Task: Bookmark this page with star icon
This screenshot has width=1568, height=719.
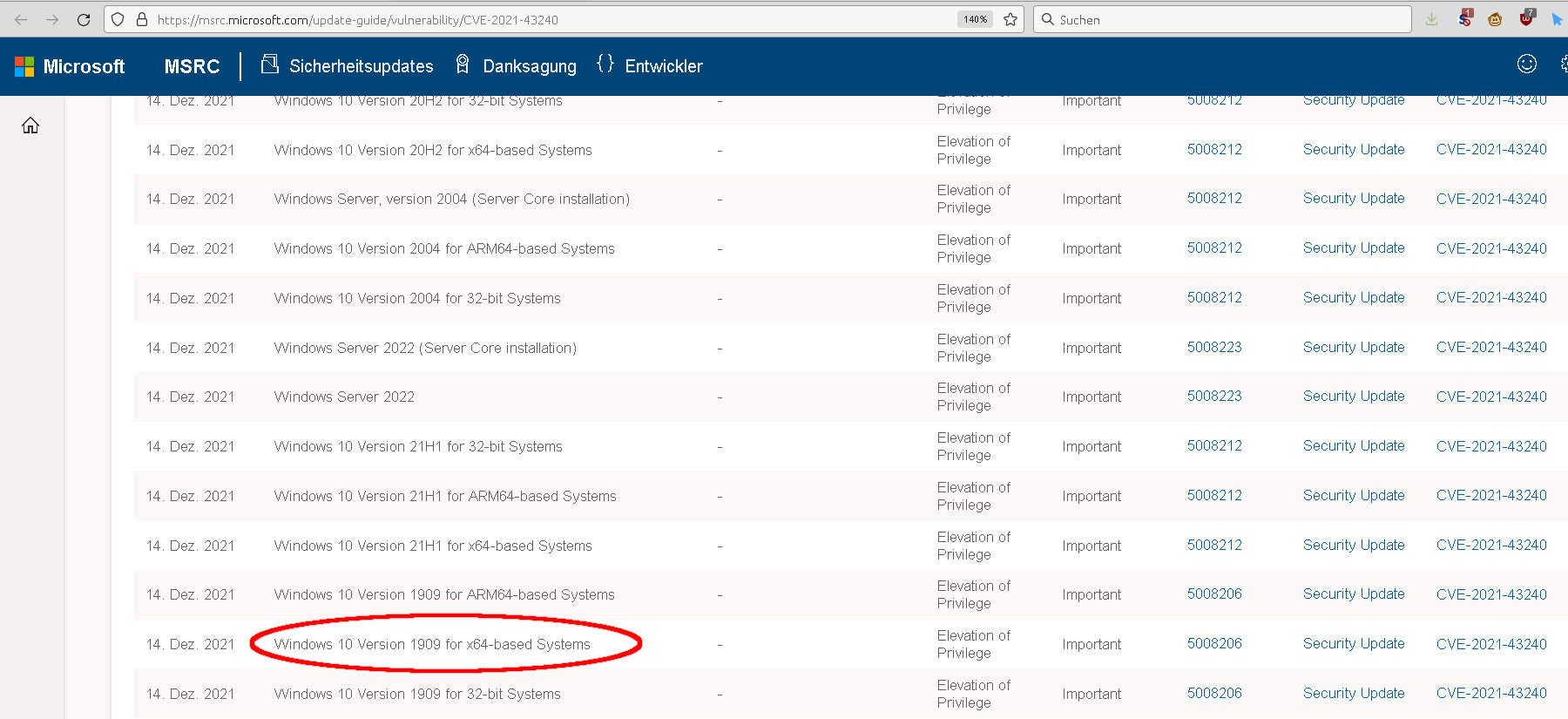Action: [1010, 19]
